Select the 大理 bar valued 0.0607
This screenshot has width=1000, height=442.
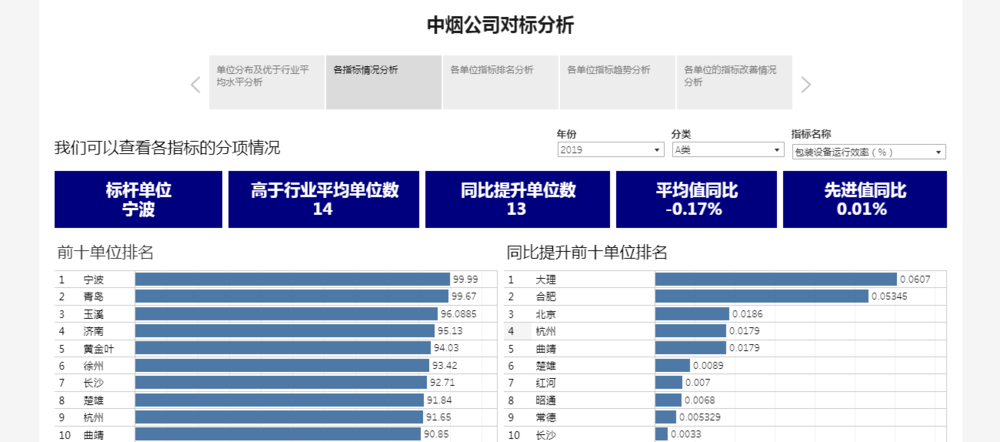tap(775, 280)
